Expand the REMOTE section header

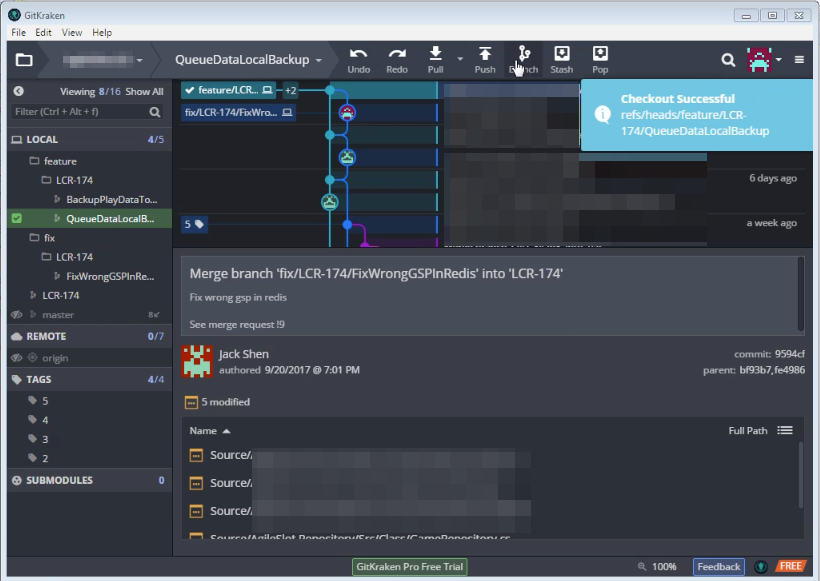point(89,336)
